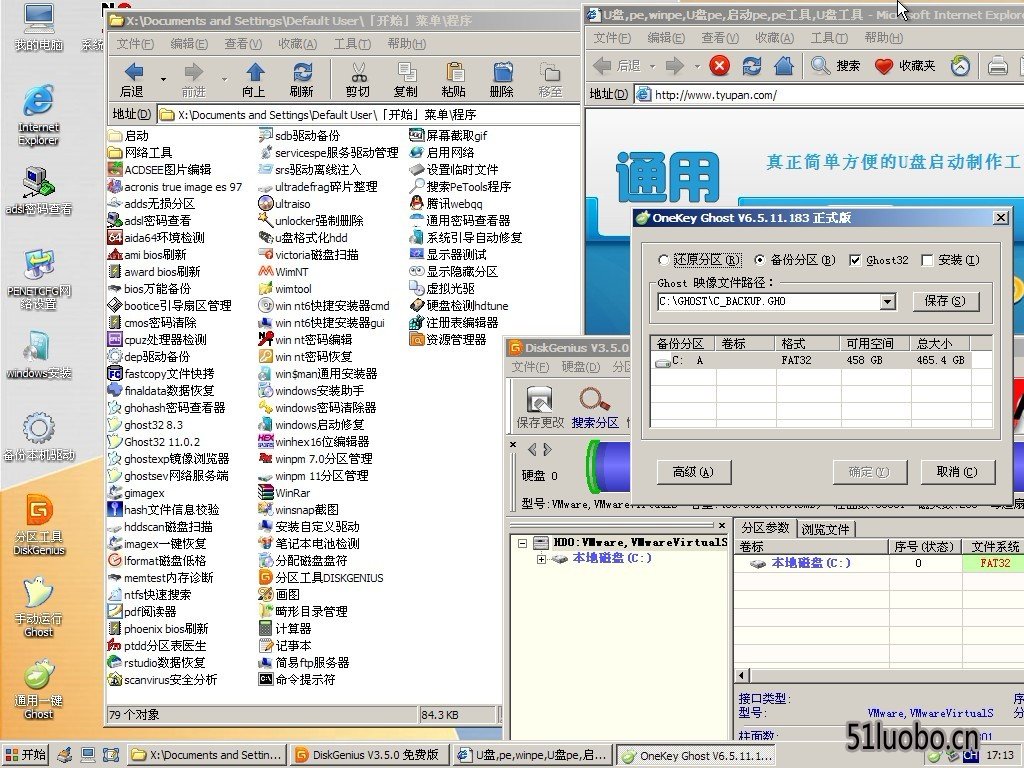This screenshot has height=768, width=1024.
Task: Launch 分区工具DiskGenius desktop icon
Action: click(x=39, y=525)
